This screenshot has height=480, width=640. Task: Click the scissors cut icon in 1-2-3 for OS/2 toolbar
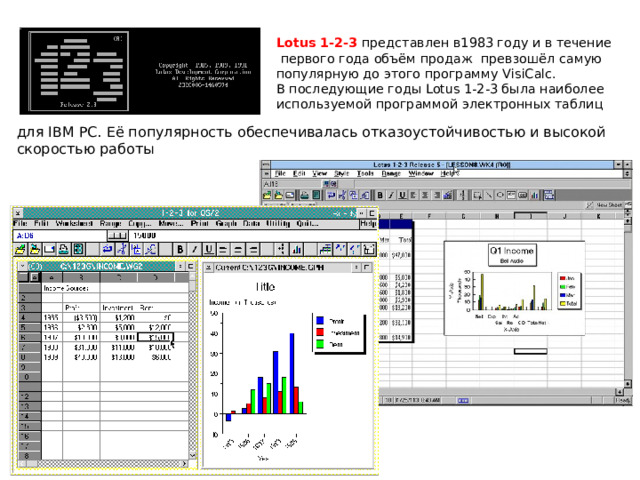(x=122, y=249)
